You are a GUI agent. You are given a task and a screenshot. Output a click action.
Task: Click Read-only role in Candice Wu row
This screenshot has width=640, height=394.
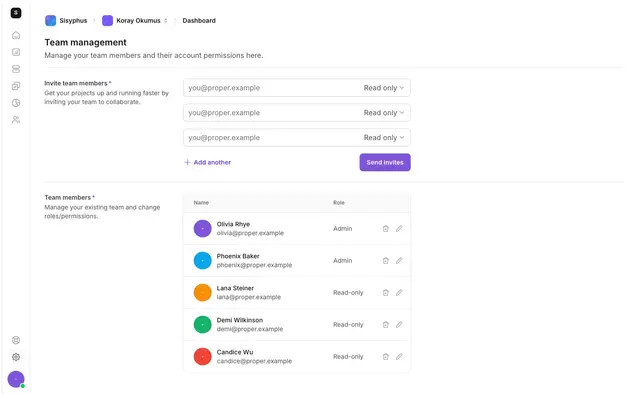pyautogui.click(x=348, y=356)
